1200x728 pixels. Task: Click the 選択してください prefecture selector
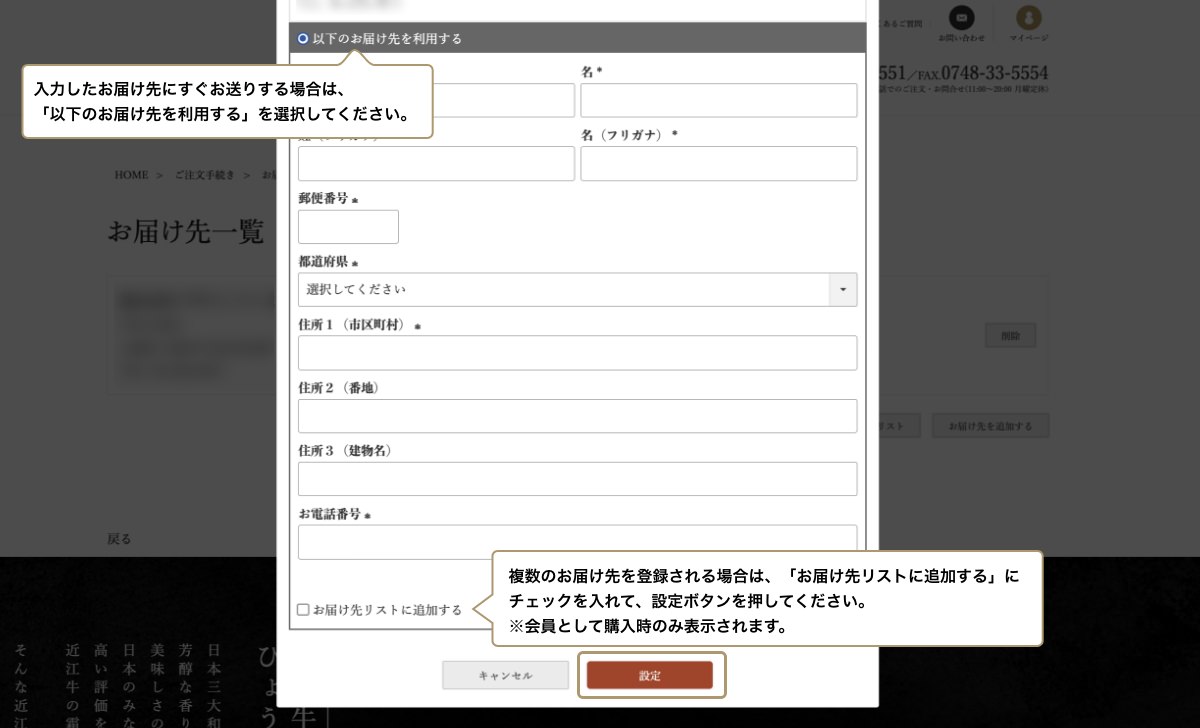point(560,290)
